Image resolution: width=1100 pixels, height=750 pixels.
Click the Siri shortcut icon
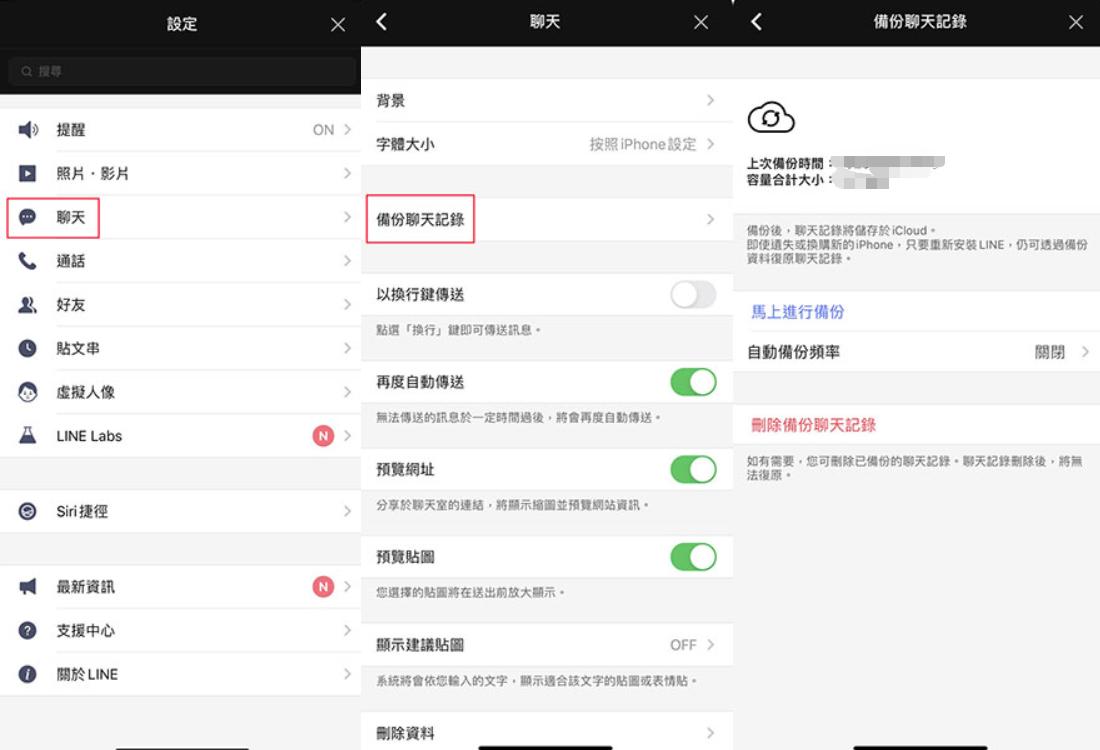(x=27, y=511)
